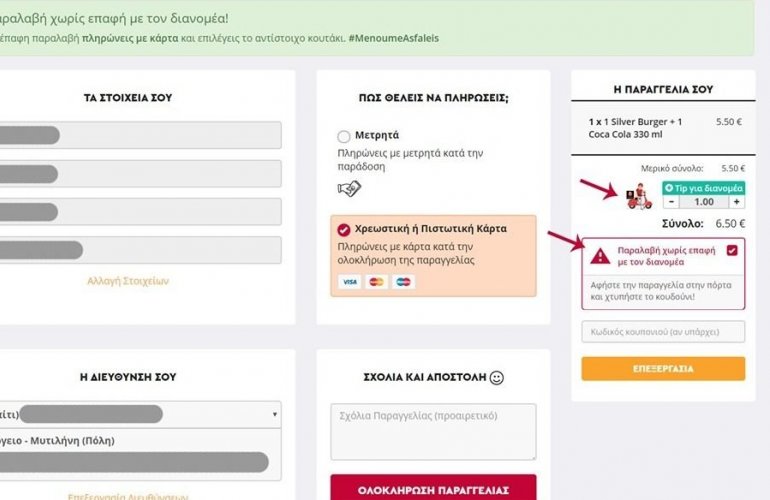Image resolution: width=770 pixels, height=500 pixels.
Task: Toggle contactless delivery checkbox
Action: click(x=732, y=250)
